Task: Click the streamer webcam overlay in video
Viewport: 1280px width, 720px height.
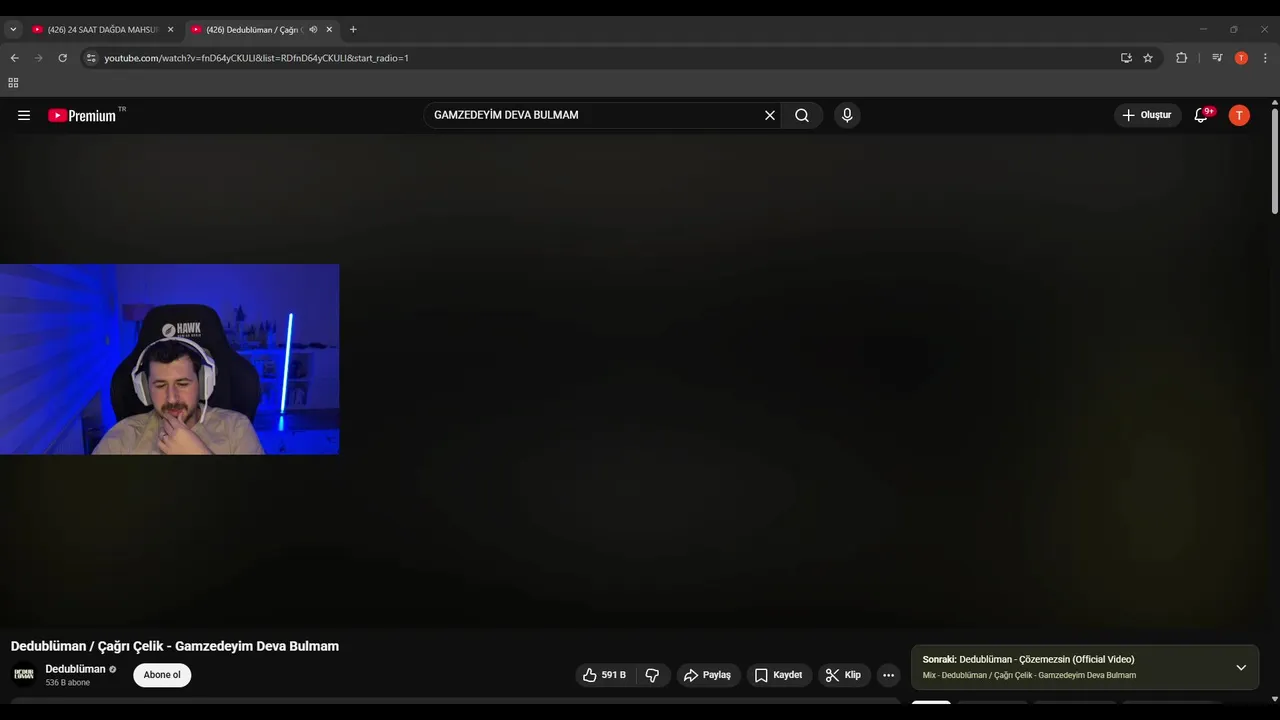Action: point(169,359)
